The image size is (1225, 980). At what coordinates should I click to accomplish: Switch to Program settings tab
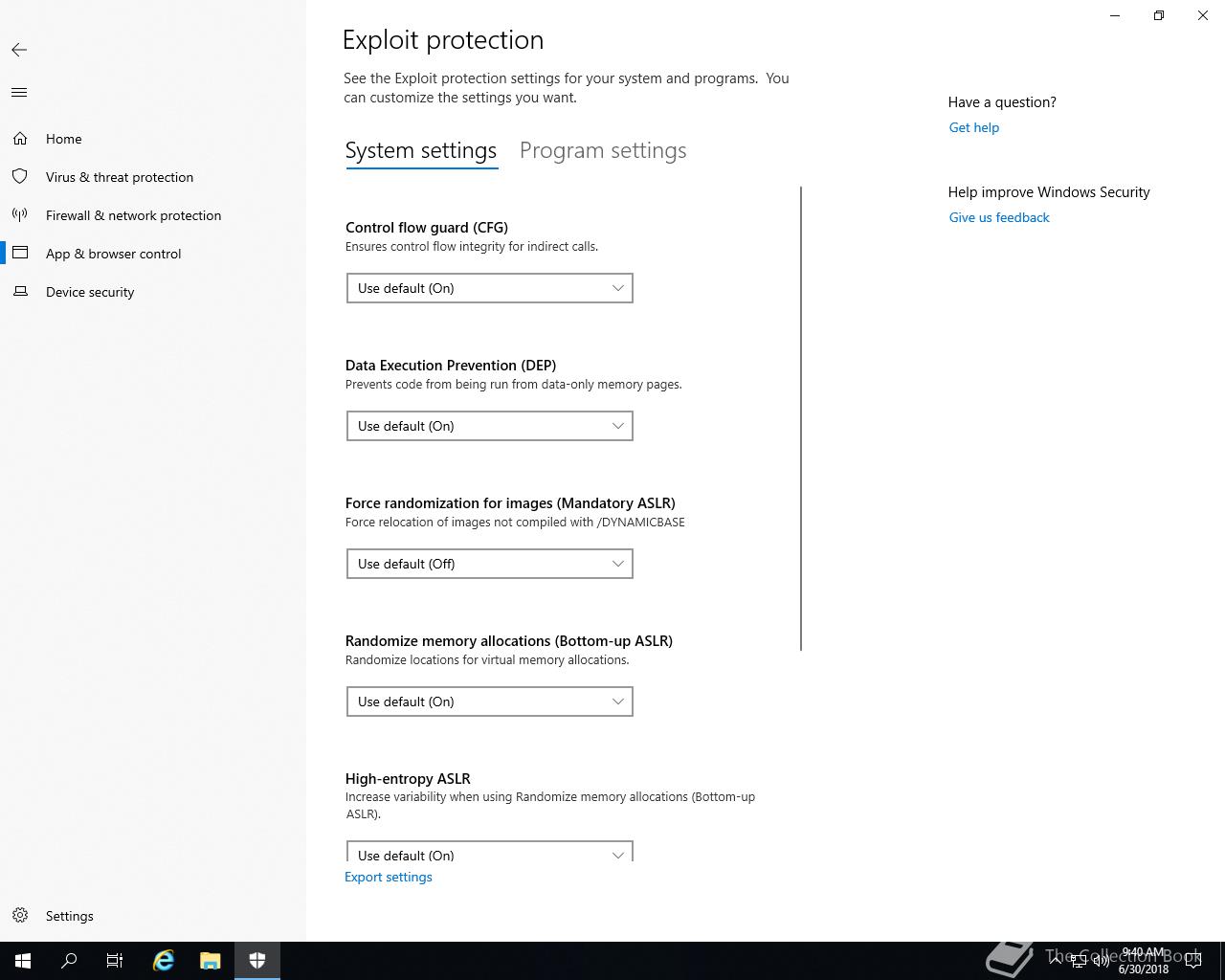(603, 151)
